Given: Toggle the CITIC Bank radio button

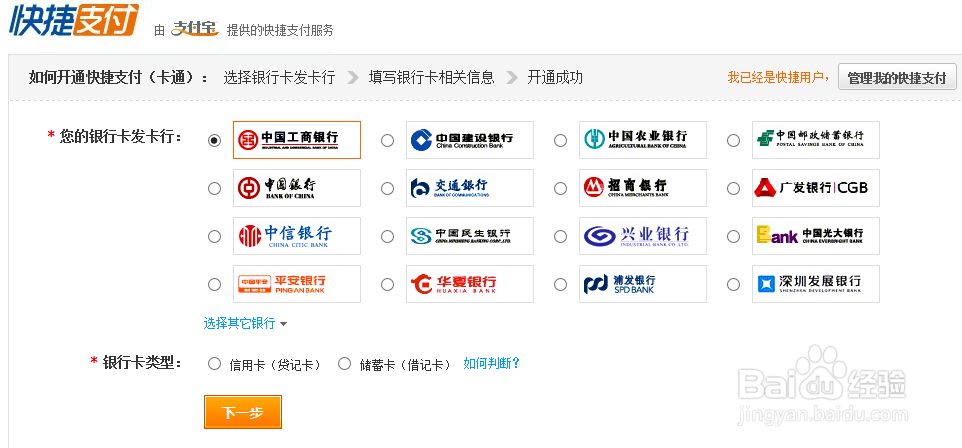Looking at the screenshot, I should (214, 236).
